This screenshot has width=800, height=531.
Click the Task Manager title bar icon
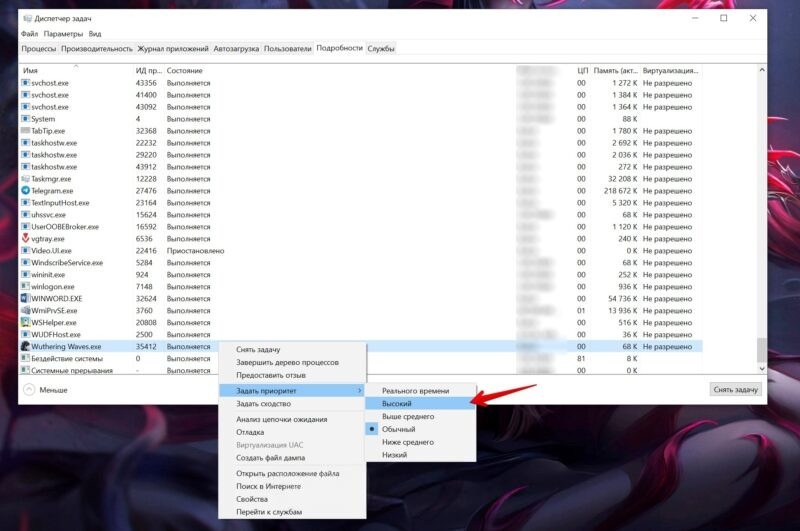tap(26, 18)
